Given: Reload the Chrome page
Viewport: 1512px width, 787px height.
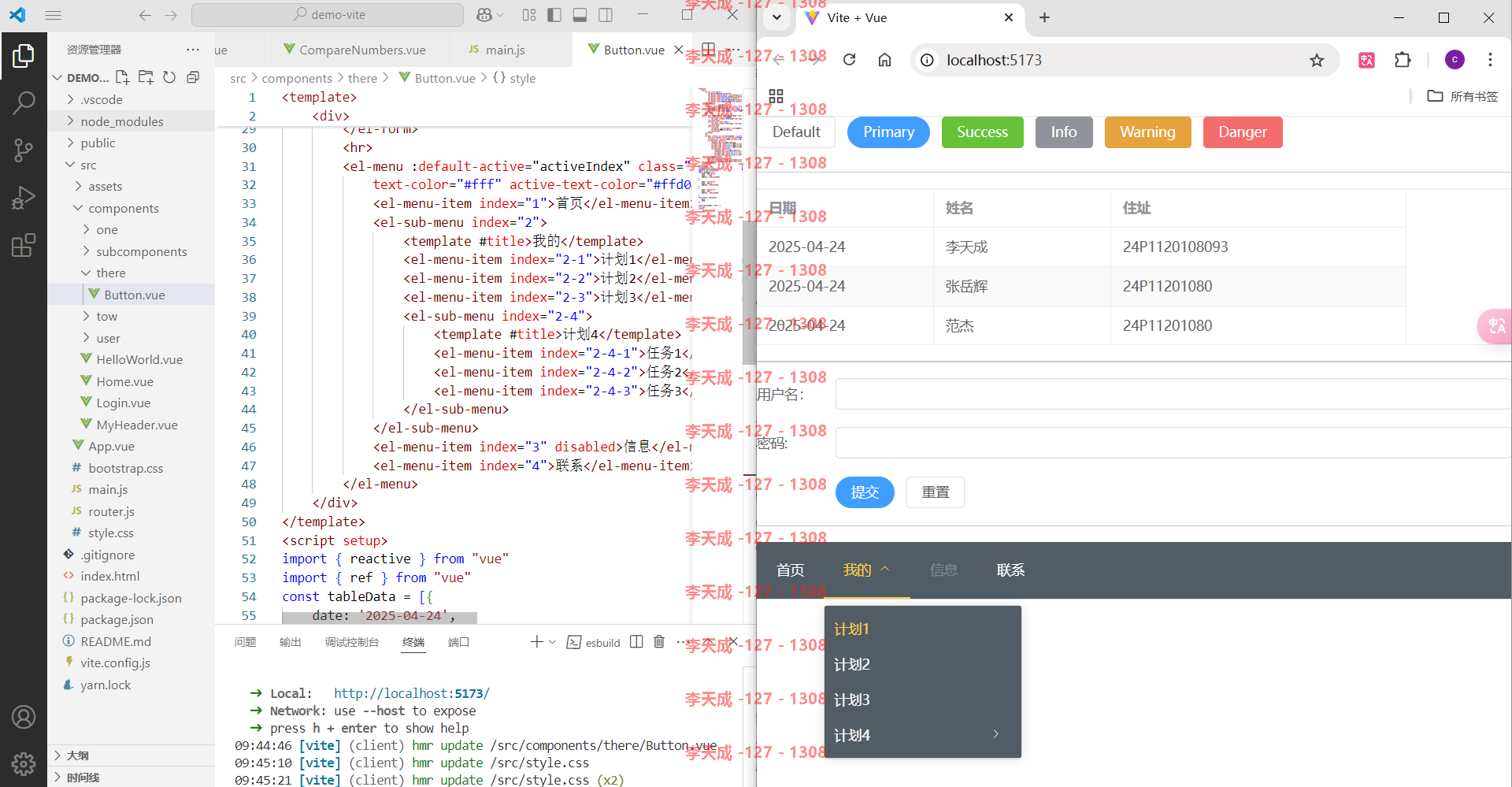Looking at the screenshot, I should (x=849, y=60).
